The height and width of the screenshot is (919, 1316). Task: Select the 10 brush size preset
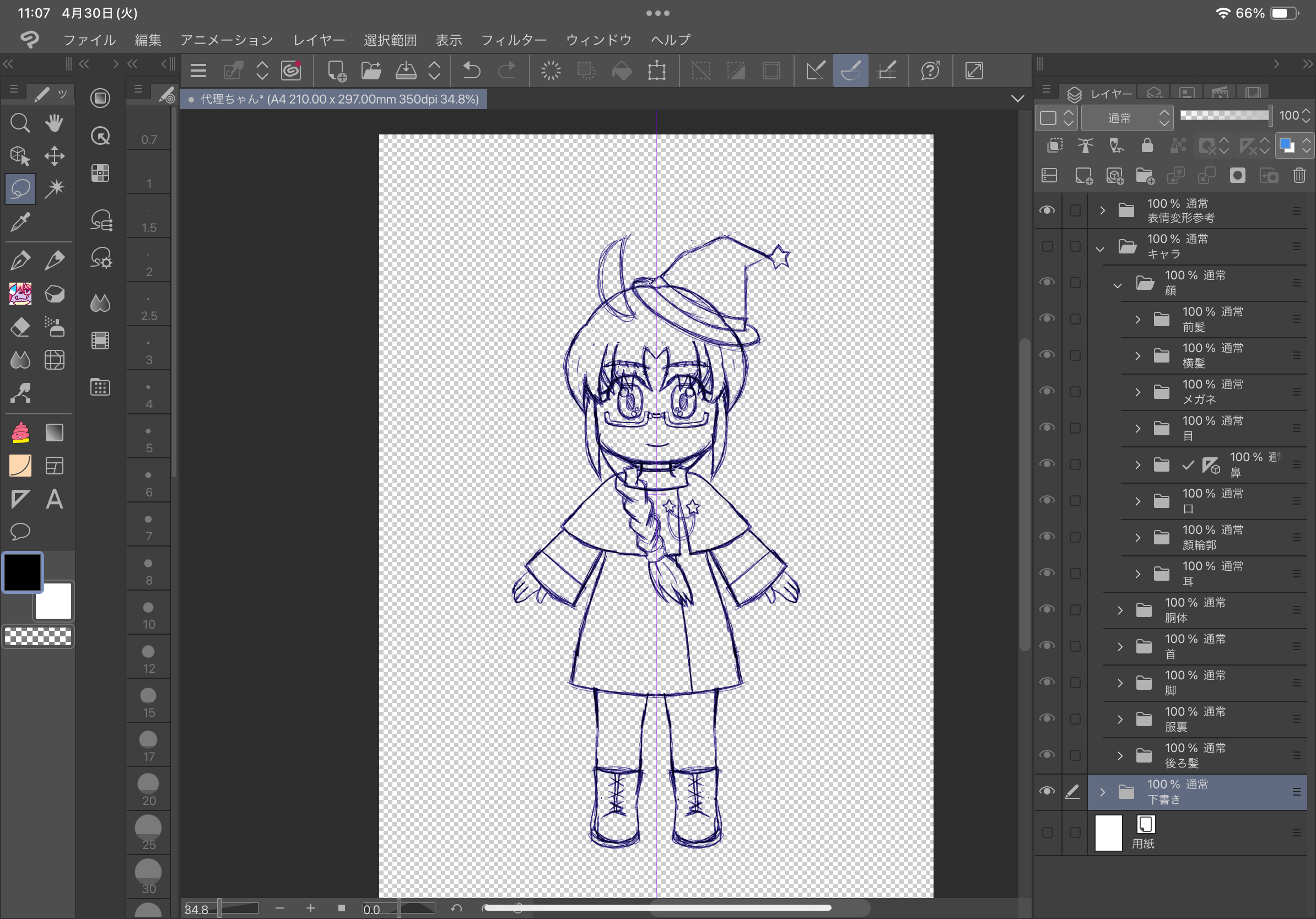(x=148, y=614)
